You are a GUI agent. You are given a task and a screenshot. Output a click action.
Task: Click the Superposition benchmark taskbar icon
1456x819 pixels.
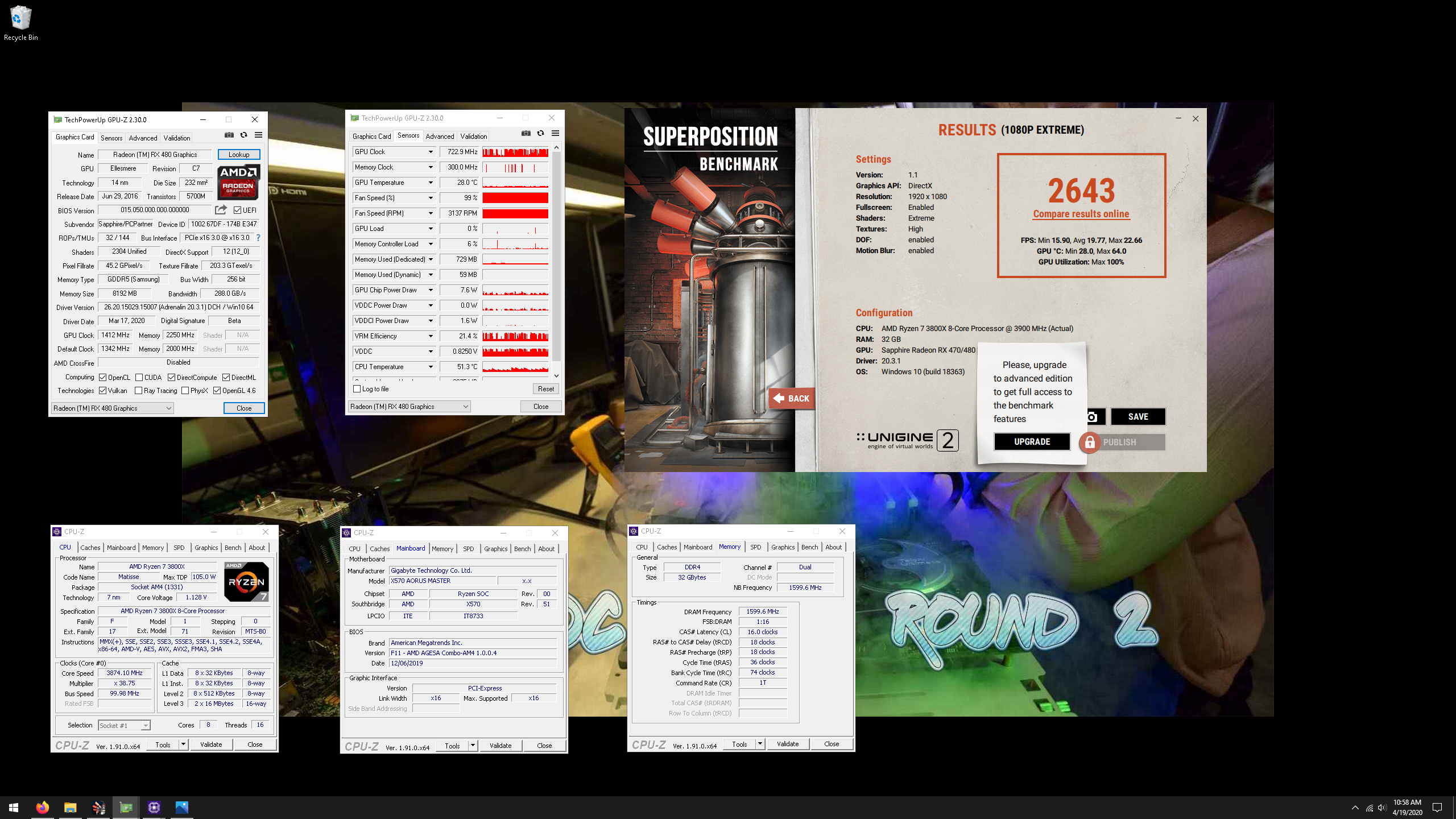point(98,807)
